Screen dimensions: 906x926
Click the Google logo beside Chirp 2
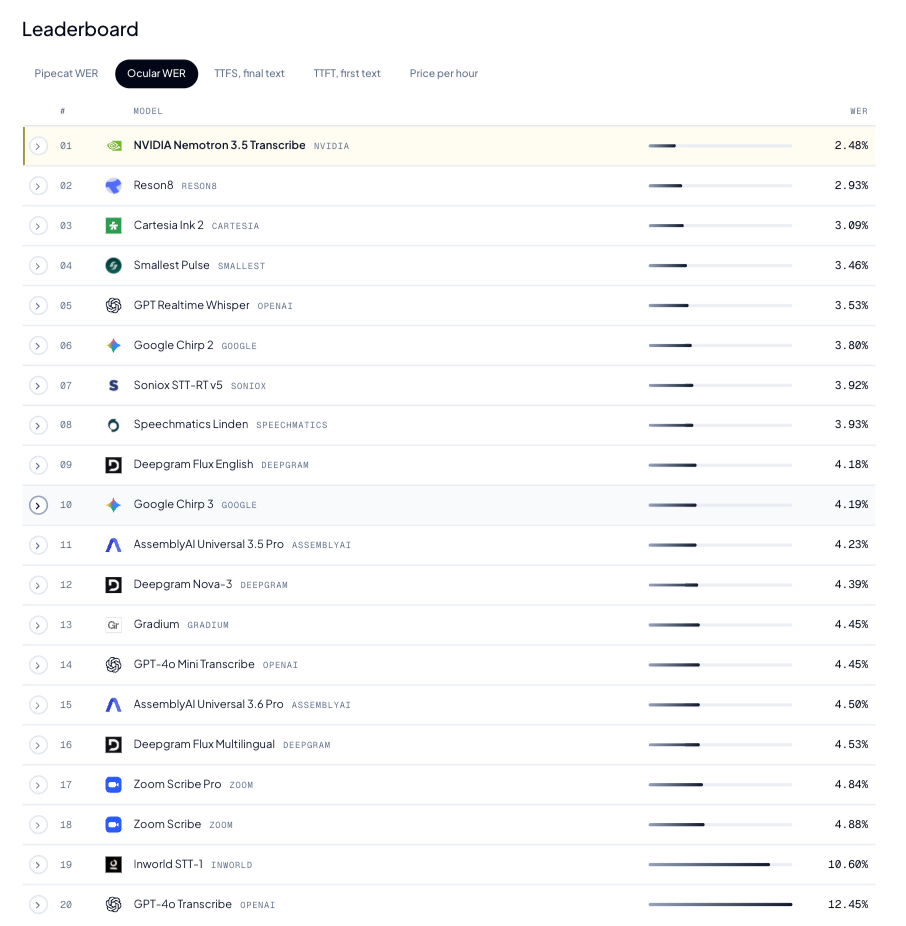tap(113, 345)
